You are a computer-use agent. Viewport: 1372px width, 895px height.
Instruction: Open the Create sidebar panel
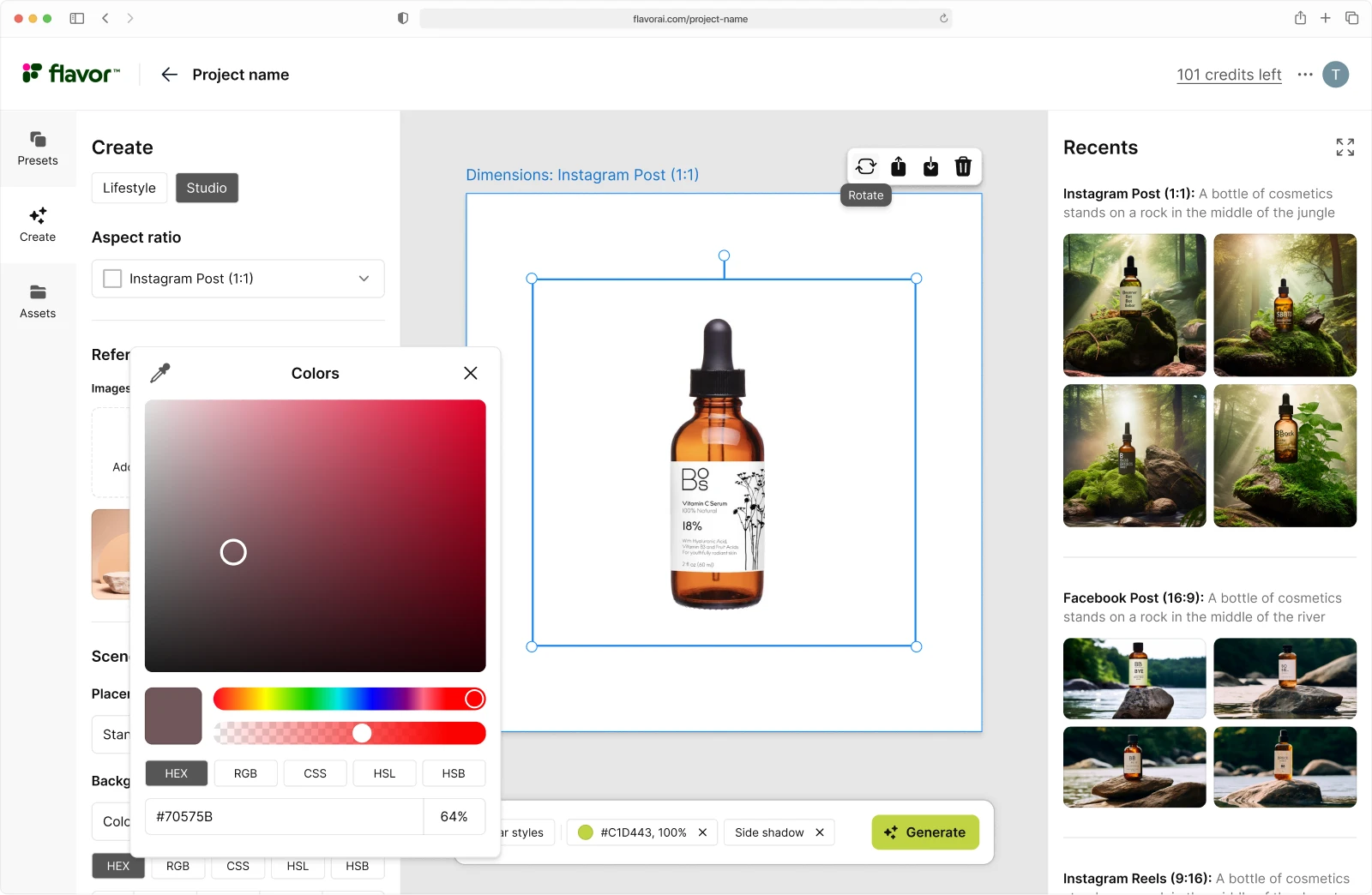tap(38, 225)
